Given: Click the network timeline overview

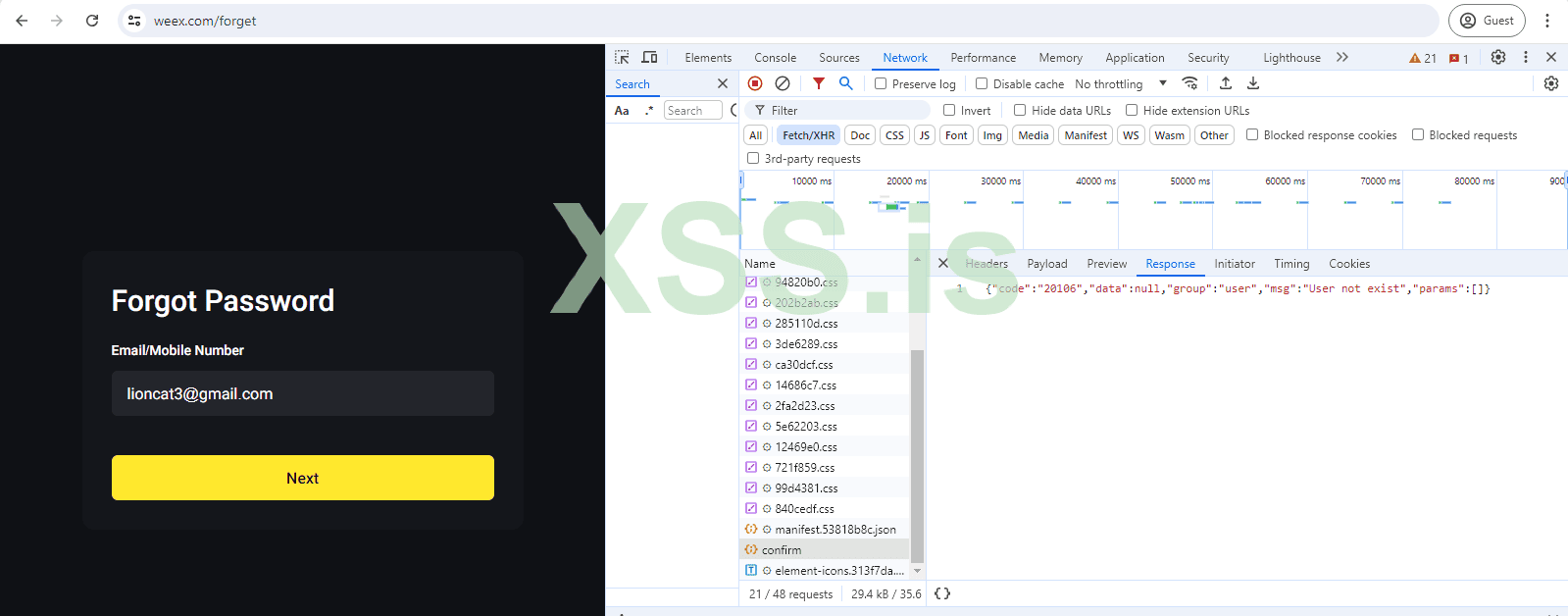Looking at the screenshot, I should (1153, 210).
